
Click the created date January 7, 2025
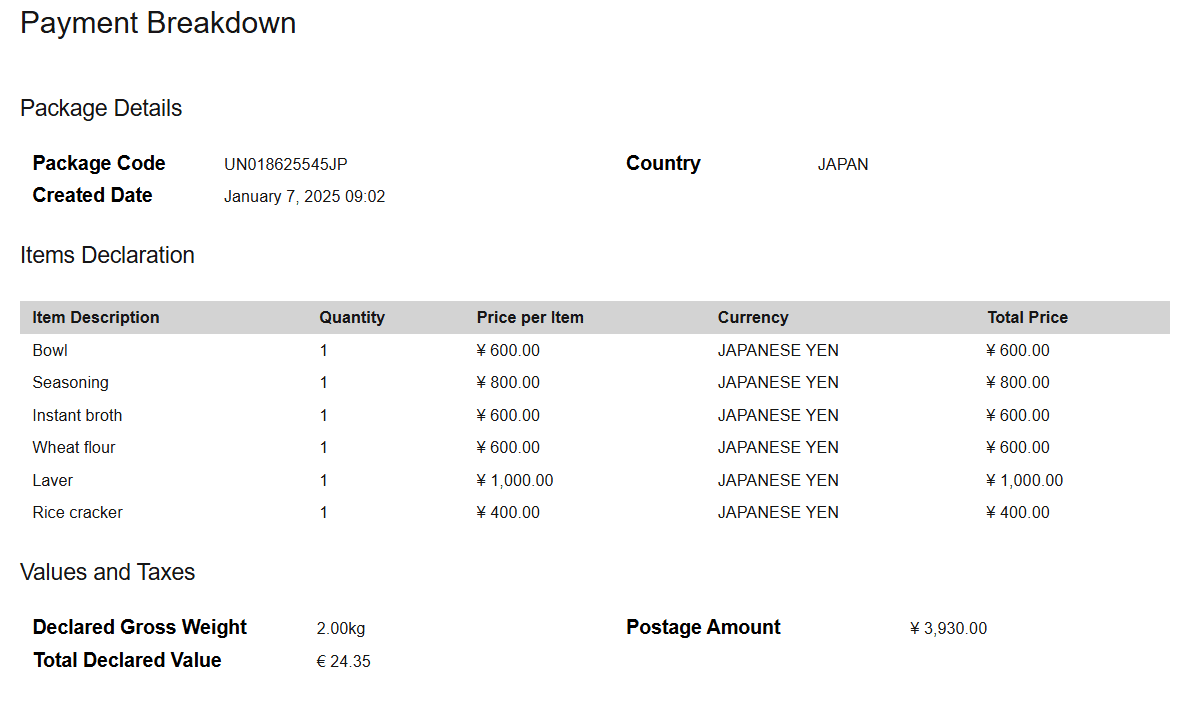click(304, 196)
